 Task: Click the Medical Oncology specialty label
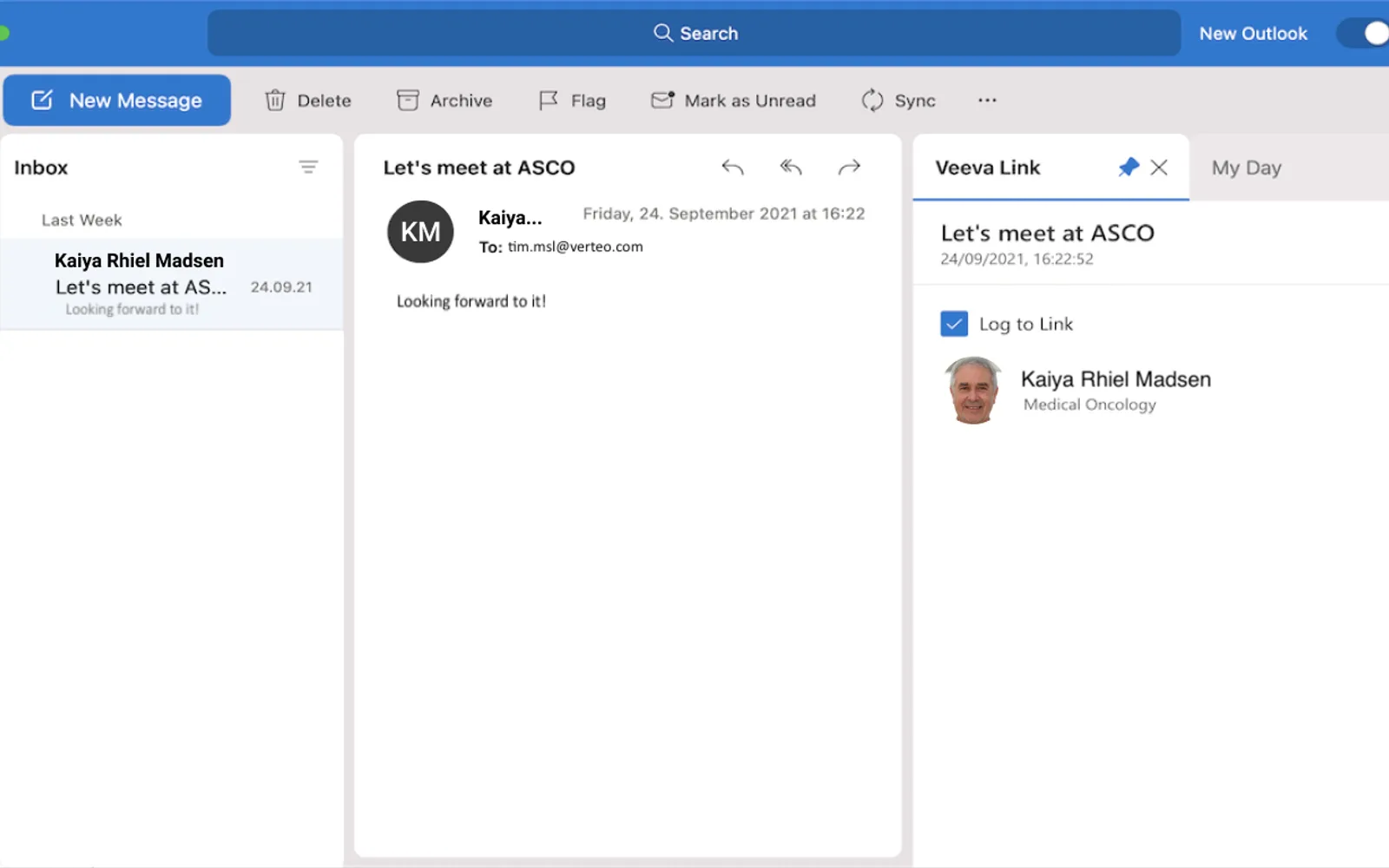coord(1089,404)
